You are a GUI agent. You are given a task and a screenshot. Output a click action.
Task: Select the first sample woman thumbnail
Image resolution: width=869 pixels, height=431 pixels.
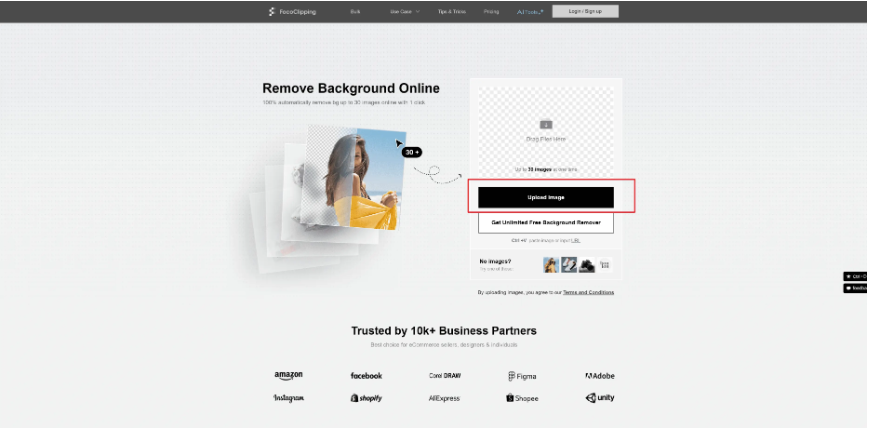(551, 265)
